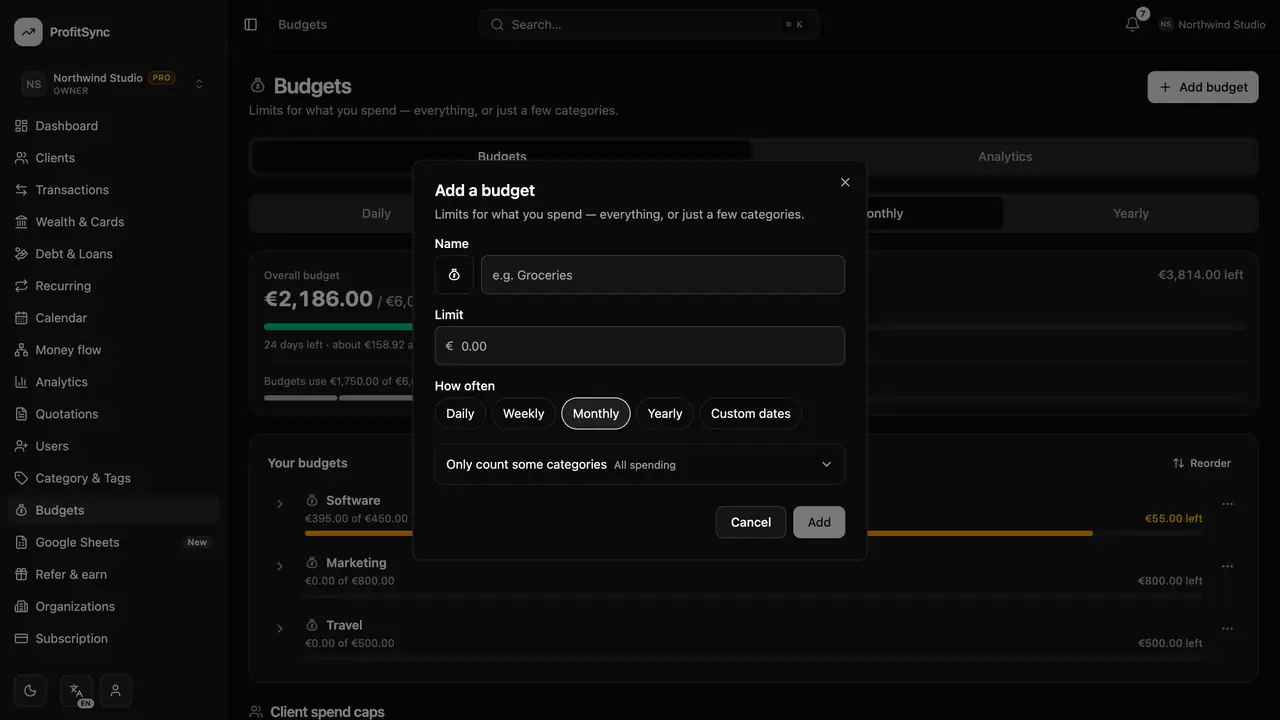This screenshot has width=1280, height=720.
Task: Open the Dashboard sidebar item
Action: tap(113, 126)
